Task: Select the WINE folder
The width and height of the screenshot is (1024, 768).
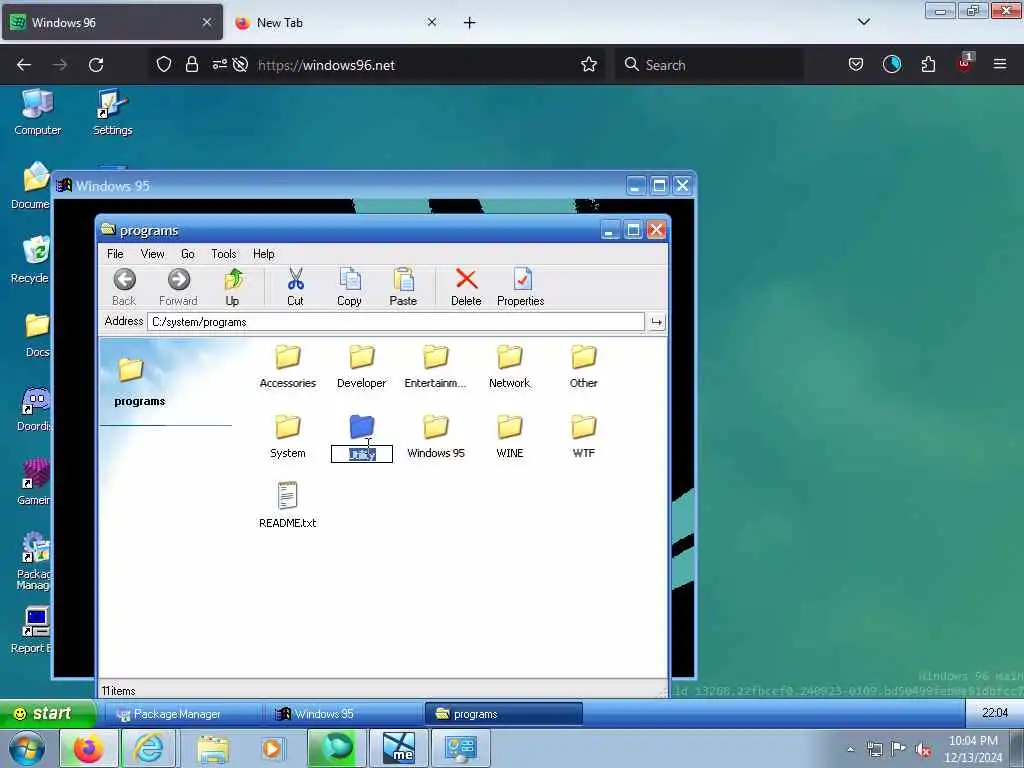Action: tap(509, 436)
